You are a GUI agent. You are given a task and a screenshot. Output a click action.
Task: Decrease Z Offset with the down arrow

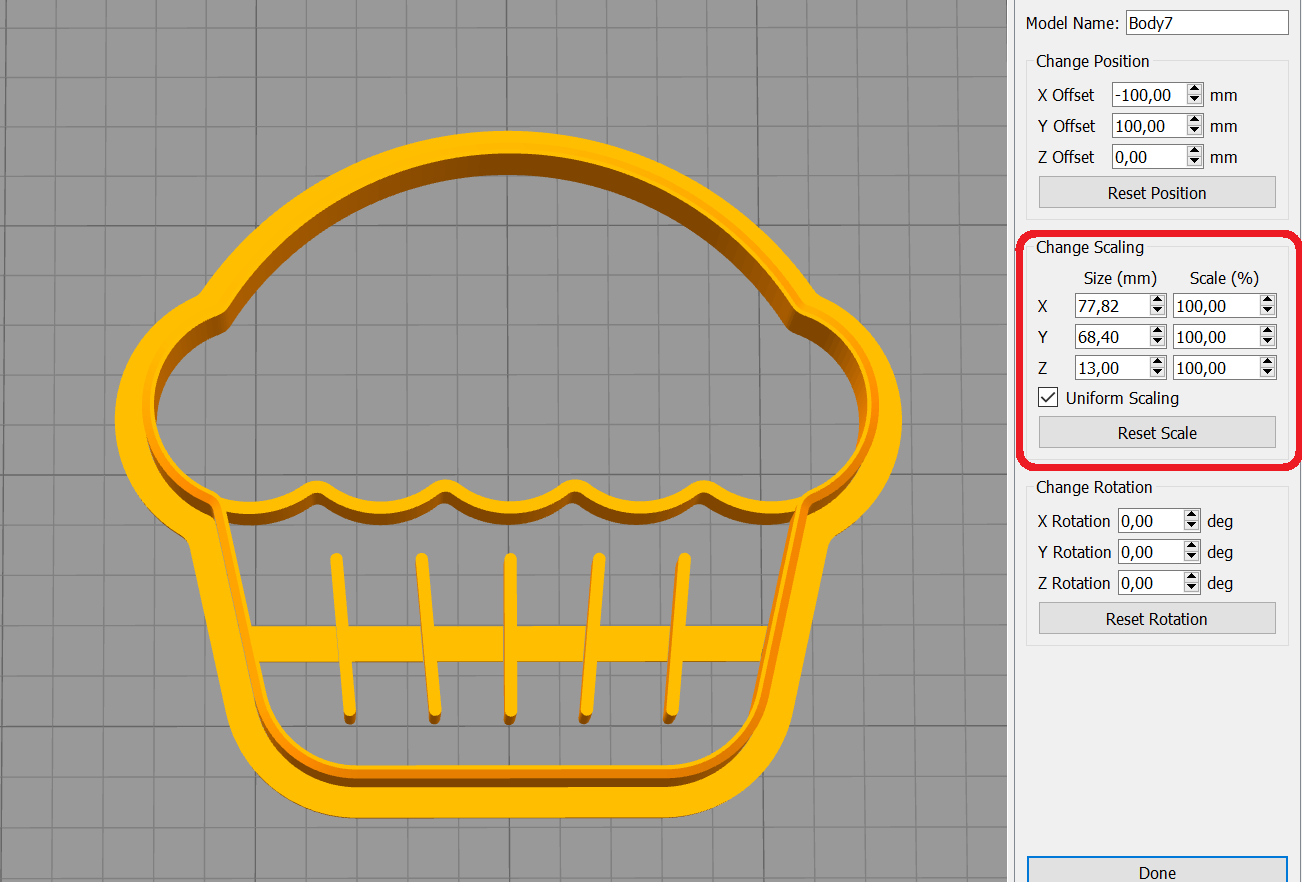point(1195,163)
